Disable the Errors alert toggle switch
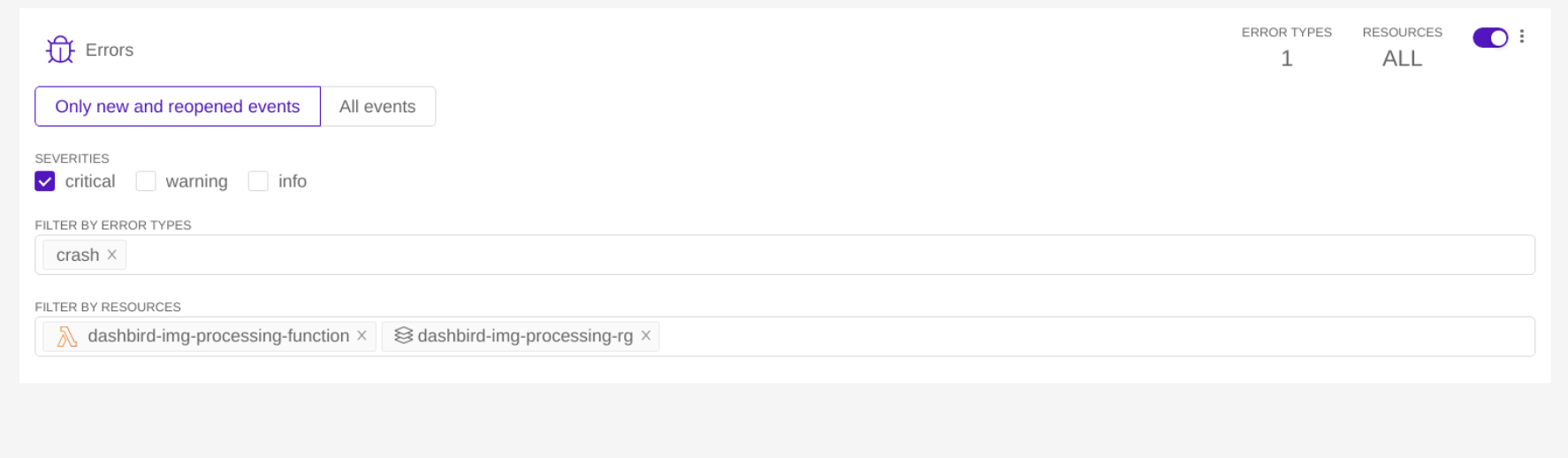This screenshot has width=1568, height=458. click(x=1489, y=37)
